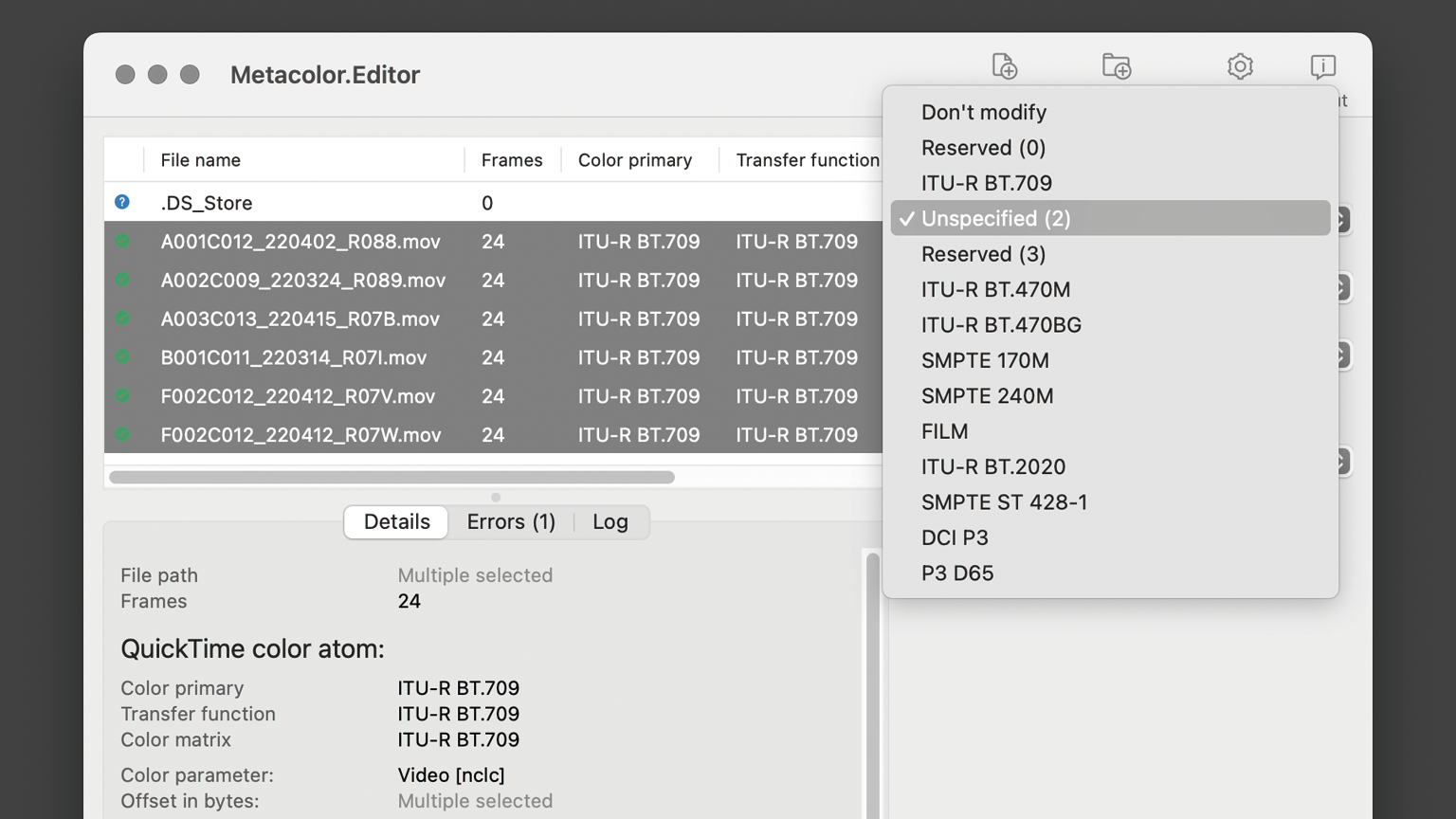Click the blue question mark icon beside .DS_Store
This screenshot has width=1456, height=819.
click(x=122, y=202)
